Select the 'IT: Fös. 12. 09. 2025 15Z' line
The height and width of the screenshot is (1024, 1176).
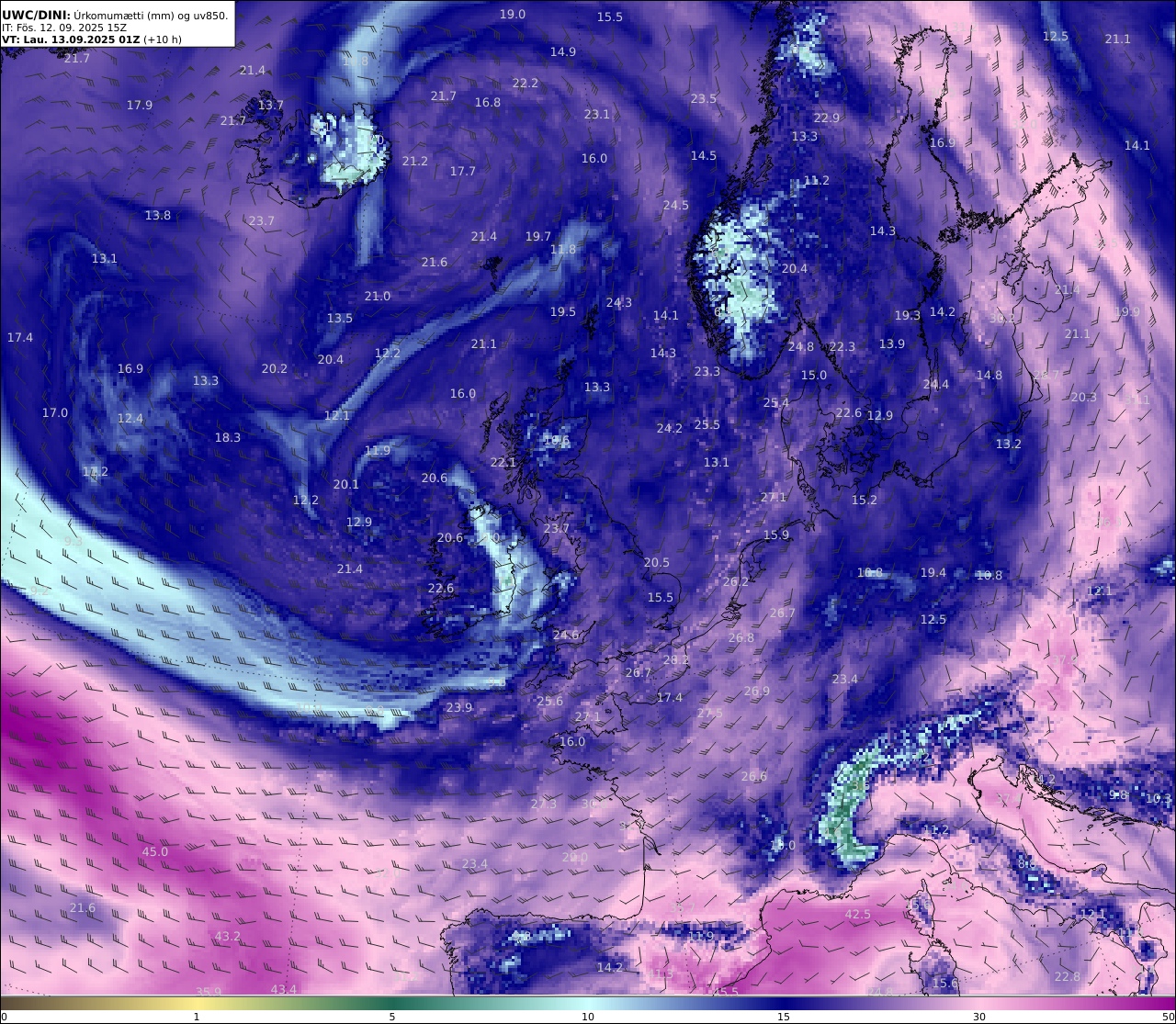coord(64,28)
